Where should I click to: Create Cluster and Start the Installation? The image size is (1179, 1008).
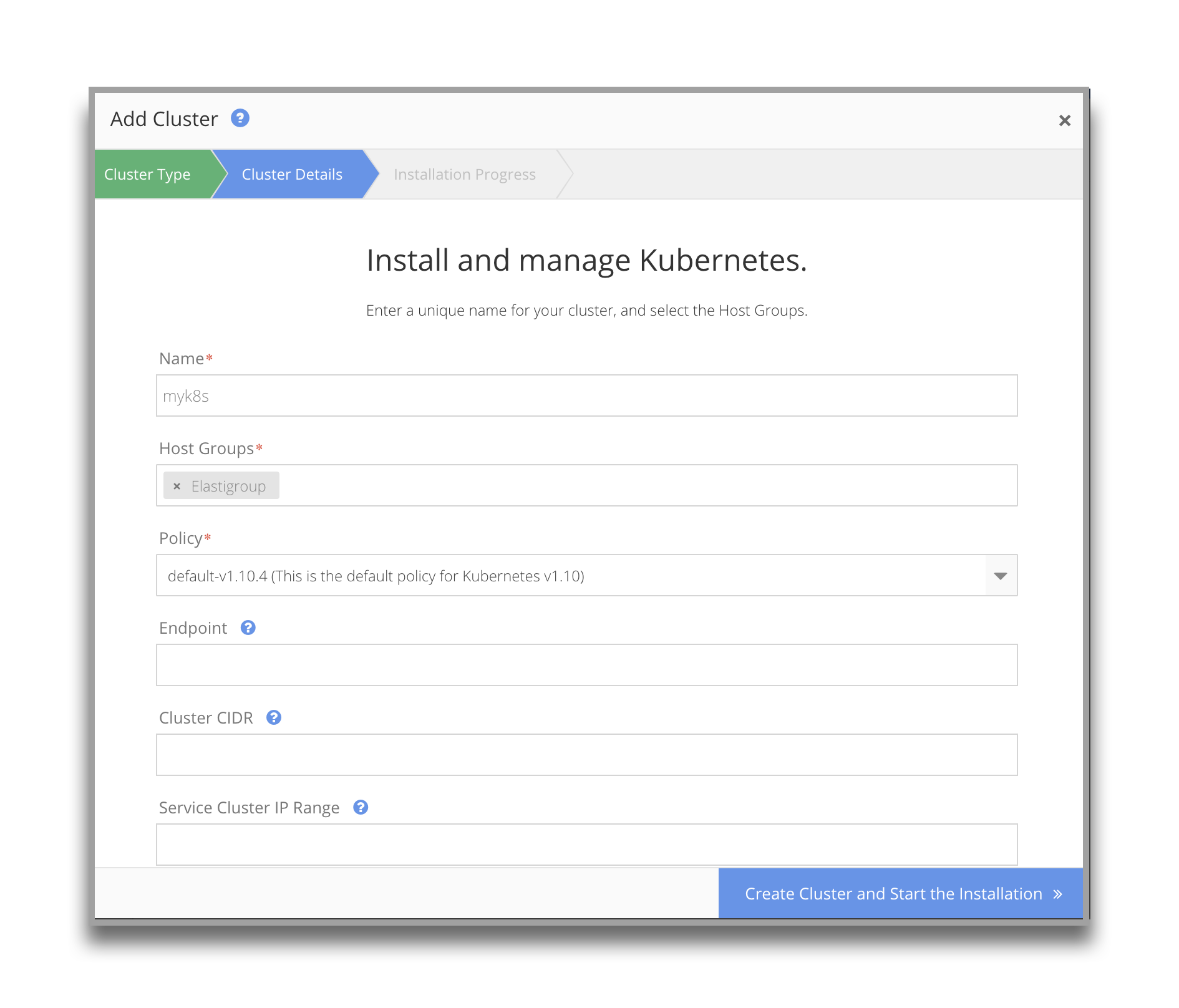[900, 893]
